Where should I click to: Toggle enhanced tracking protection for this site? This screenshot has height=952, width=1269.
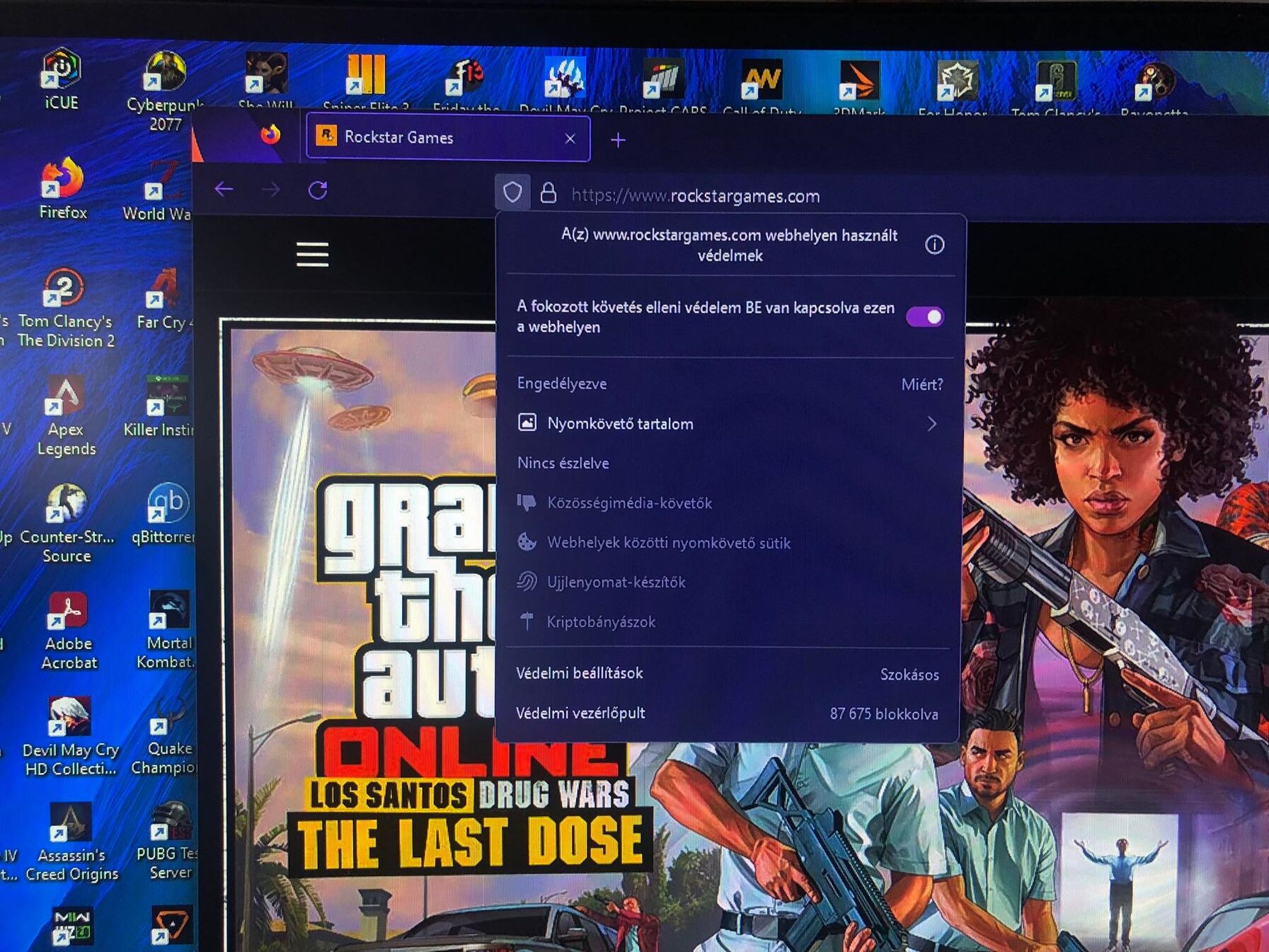(x=925, y=317)
